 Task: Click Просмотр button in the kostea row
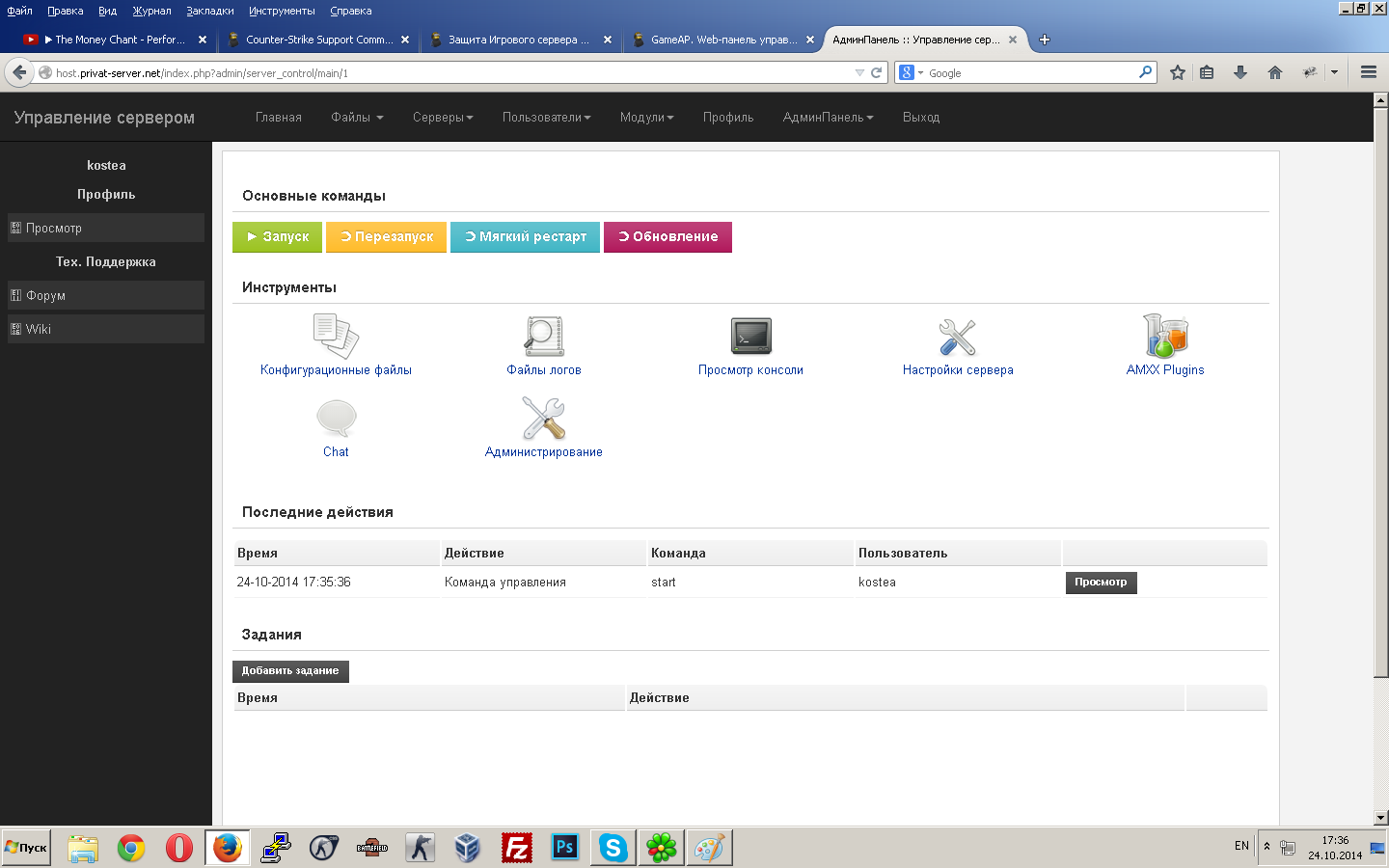tap(1101, 583)
